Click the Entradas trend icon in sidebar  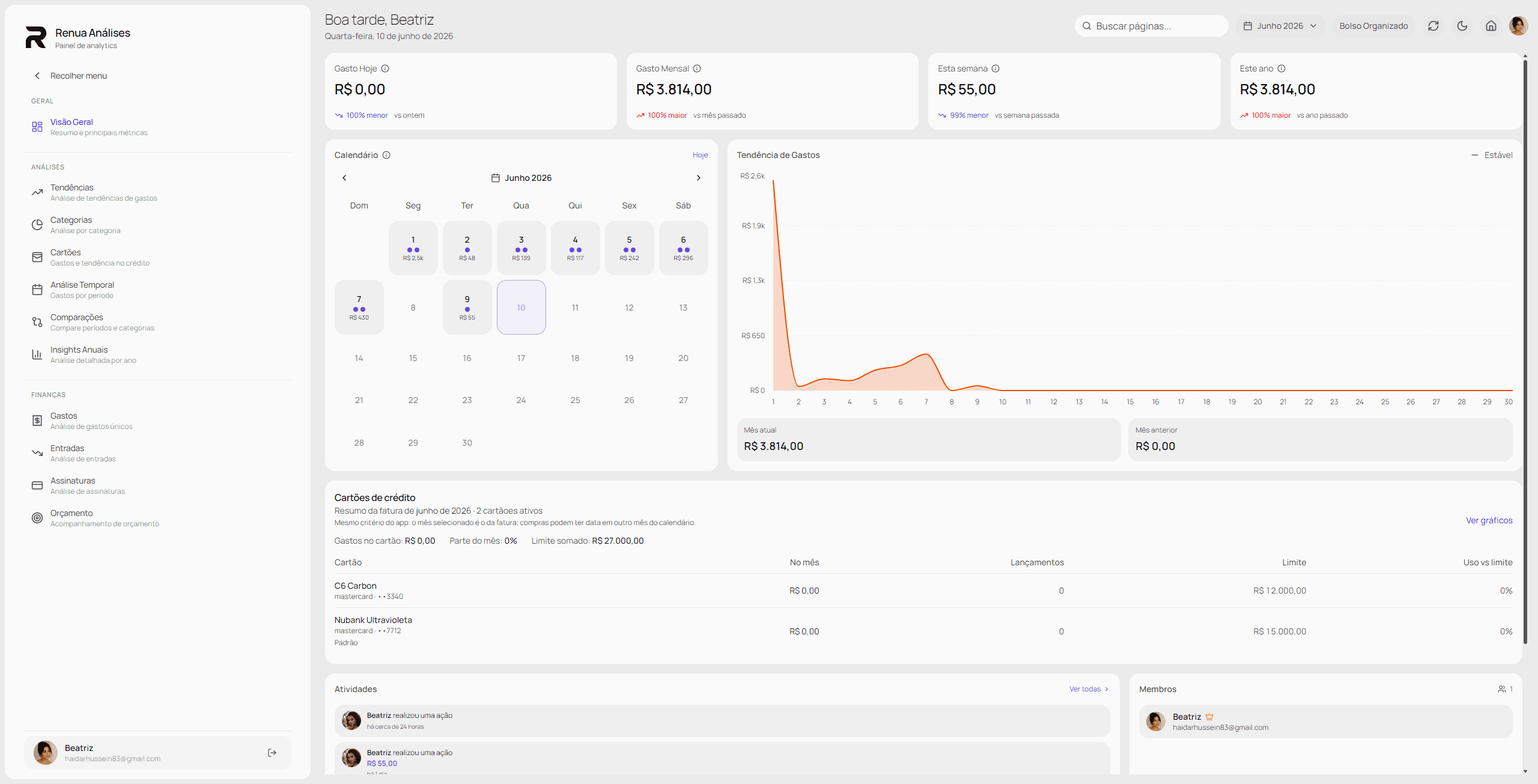click(x=37, y=453)
